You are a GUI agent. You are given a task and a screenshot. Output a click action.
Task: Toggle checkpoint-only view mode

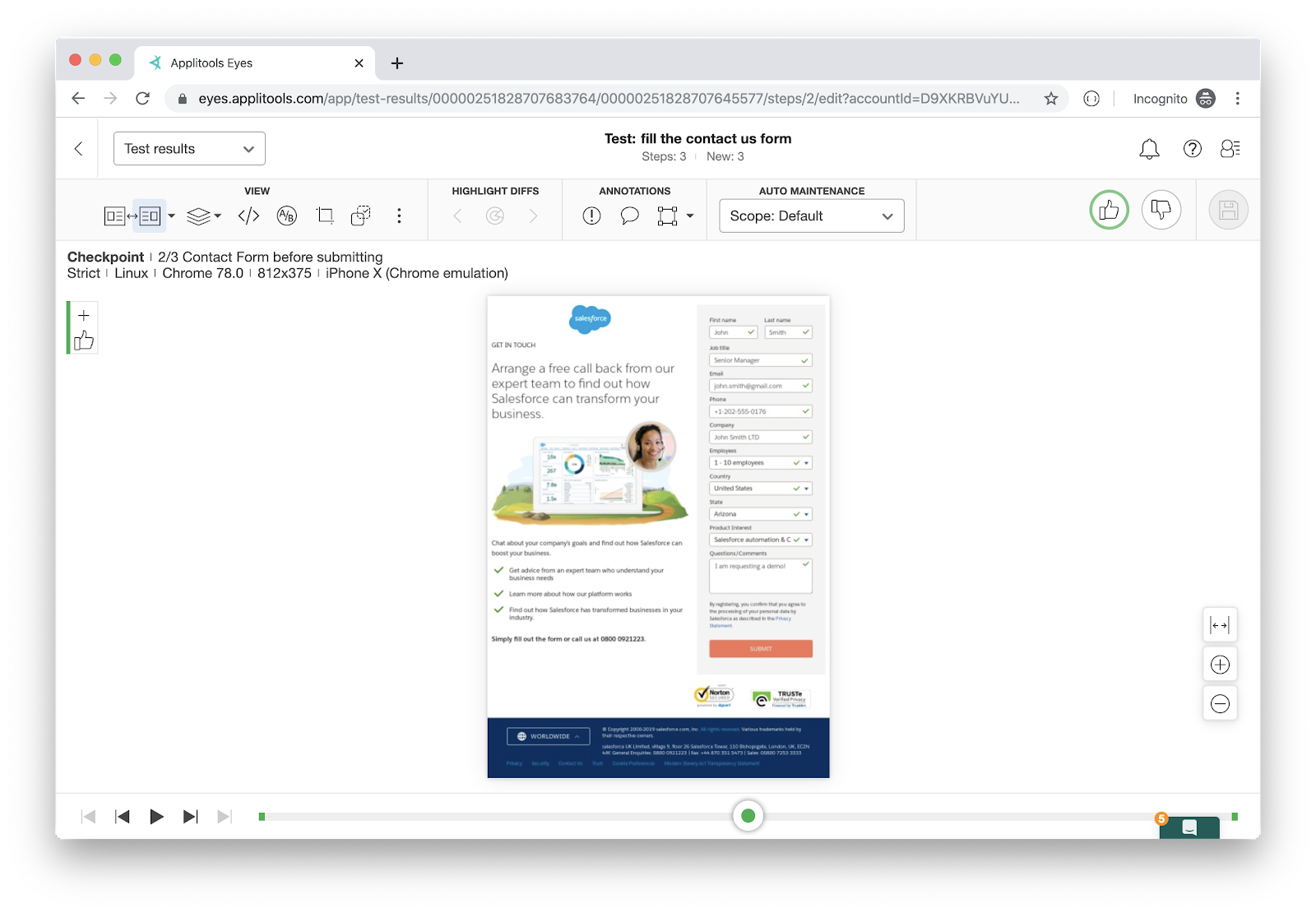click(x=150, y=216)
